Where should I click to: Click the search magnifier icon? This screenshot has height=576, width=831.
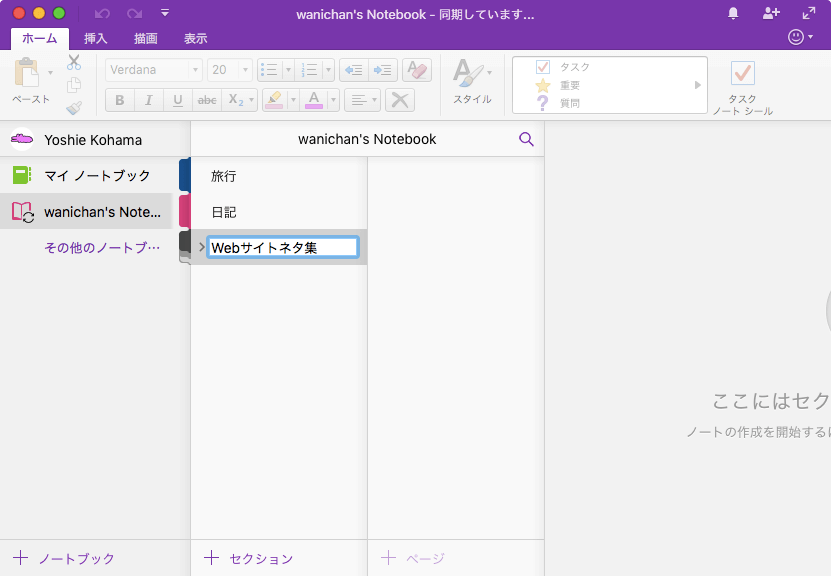526,139
